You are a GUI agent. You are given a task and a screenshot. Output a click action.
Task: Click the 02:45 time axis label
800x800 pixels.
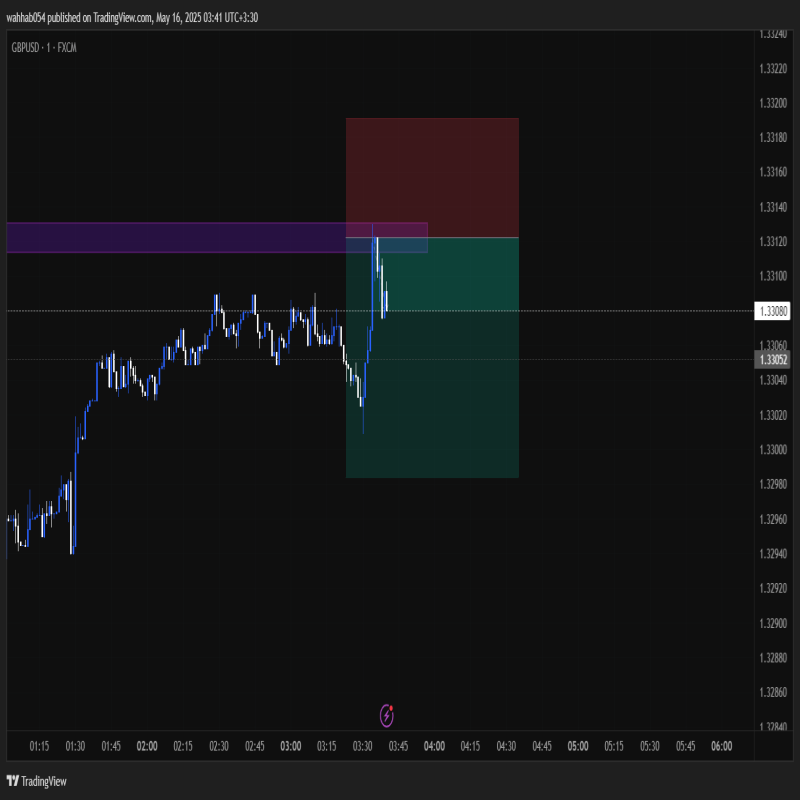[255, 746]
